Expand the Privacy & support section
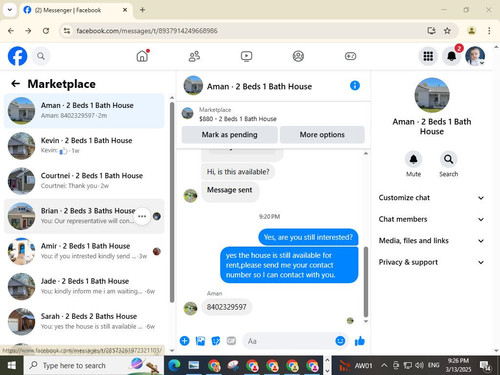The width and height of the screenshot is (500, 375). pyautogui.click(x=431, y=262)
